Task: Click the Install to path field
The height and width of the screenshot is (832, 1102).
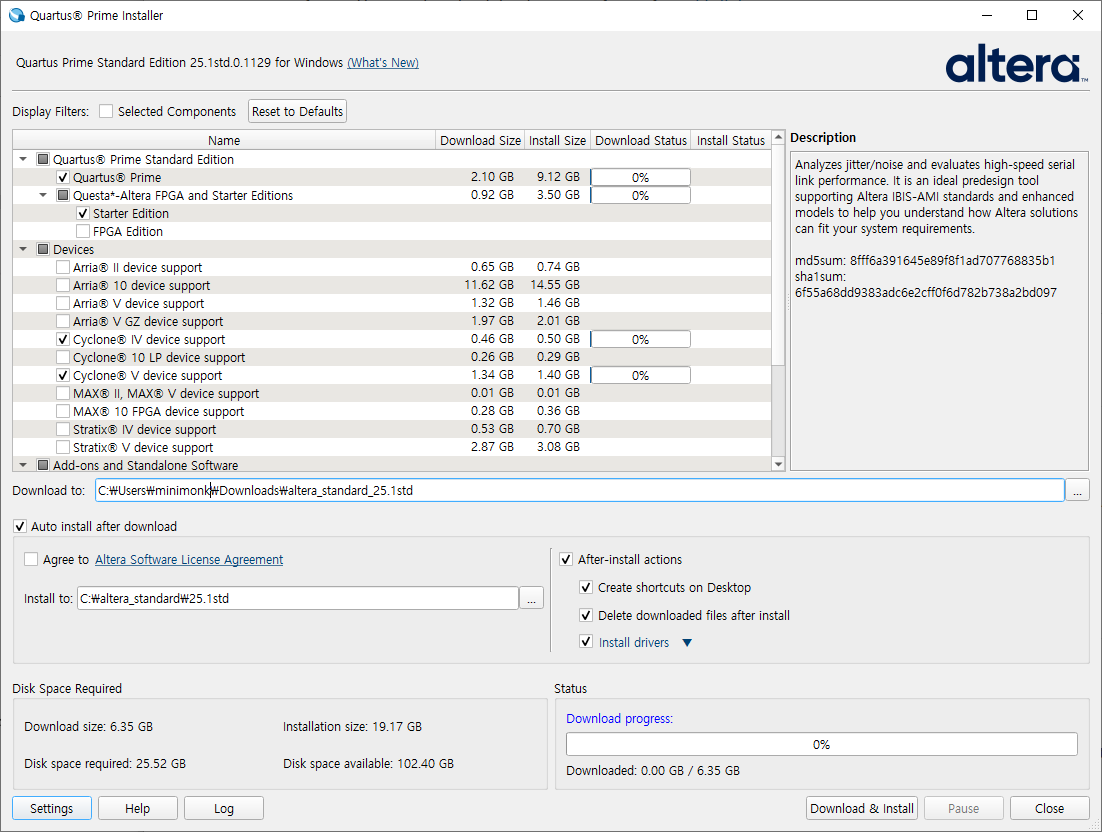Action: pos(298,599)
